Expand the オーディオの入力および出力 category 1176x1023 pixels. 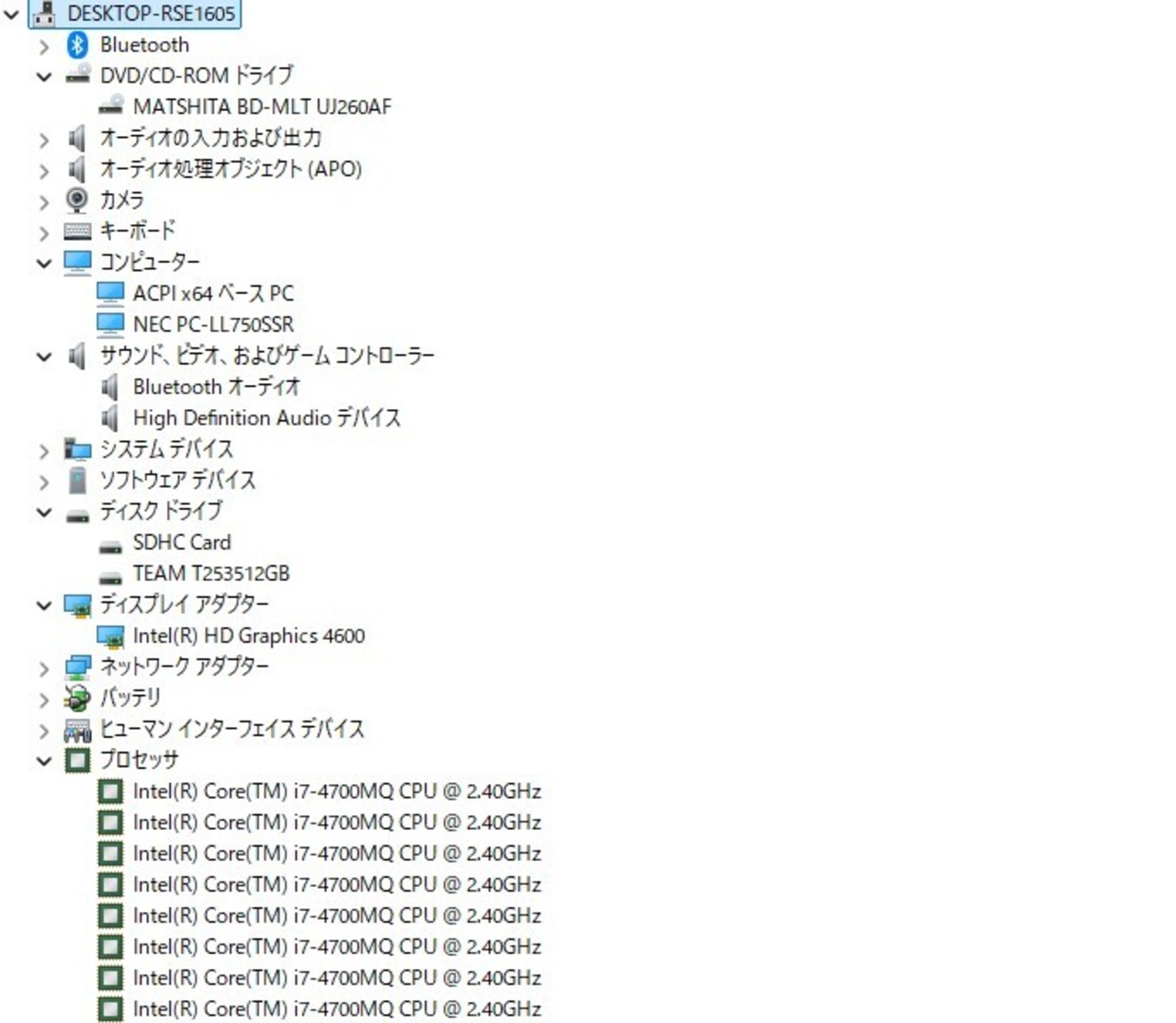(x=44, y=140)
